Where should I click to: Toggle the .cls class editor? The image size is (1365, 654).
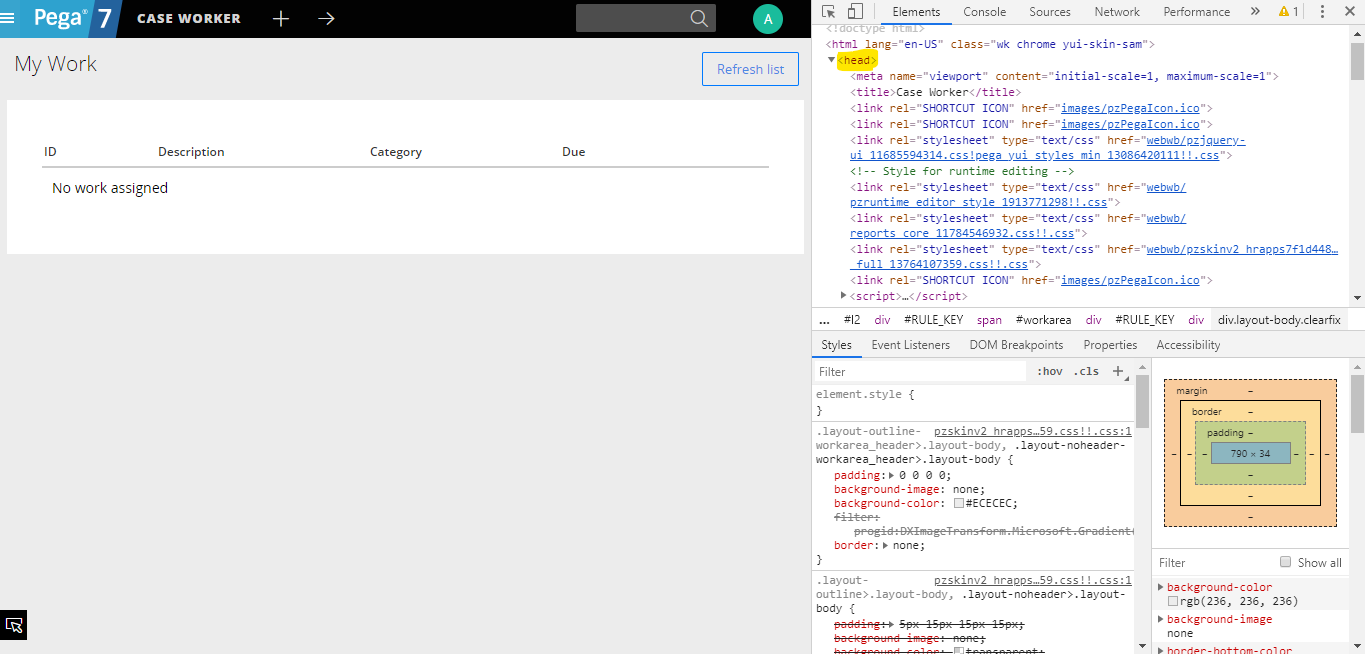[1086, 371]
